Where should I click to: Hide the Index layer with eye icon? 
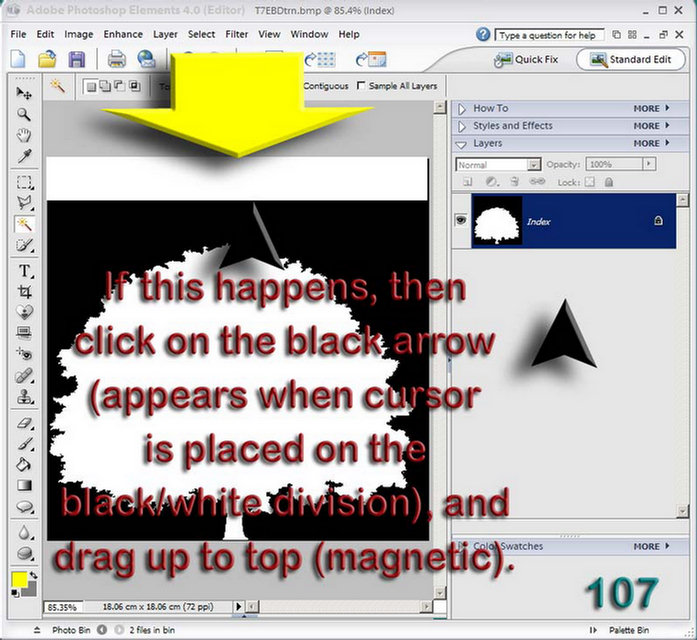461,220
